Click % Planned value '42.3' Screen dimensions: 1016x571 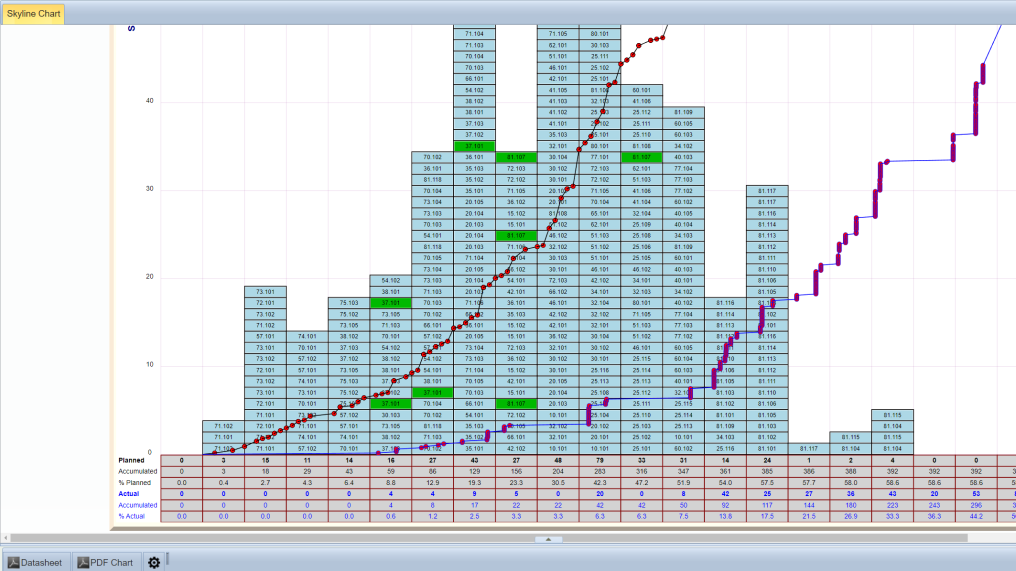599,483
